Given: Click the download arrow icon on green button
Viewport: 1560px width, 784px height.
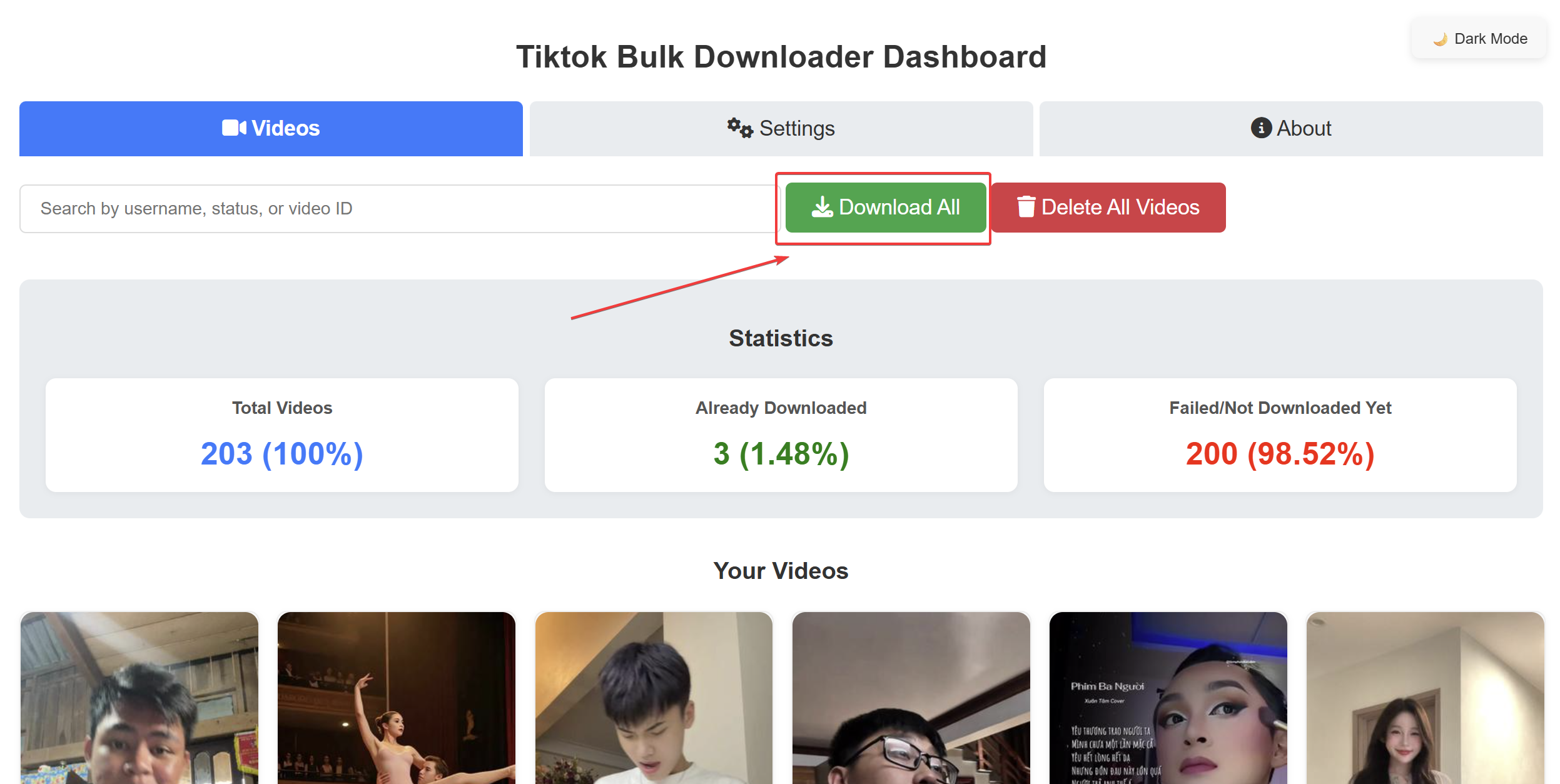Looking at the screenshot, I should click(x=821, y=208).
